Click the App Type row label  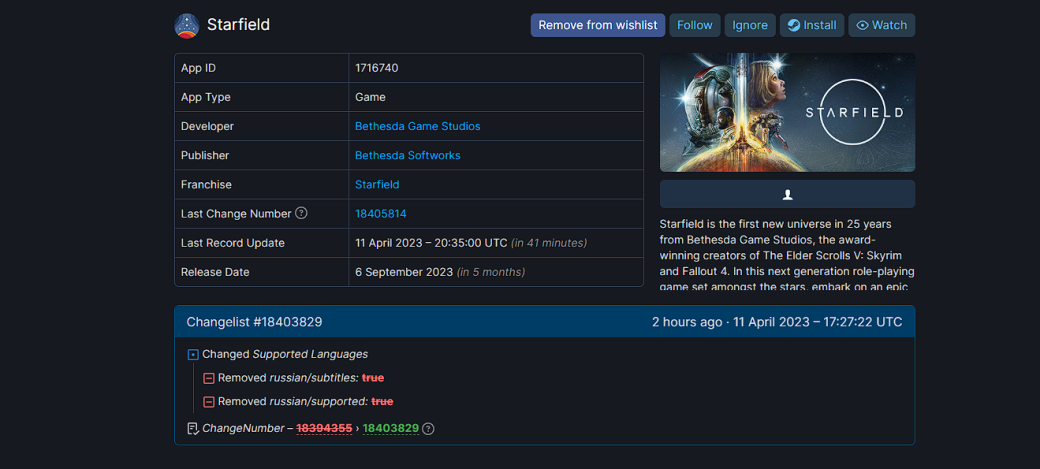click(x=206, y=97)
